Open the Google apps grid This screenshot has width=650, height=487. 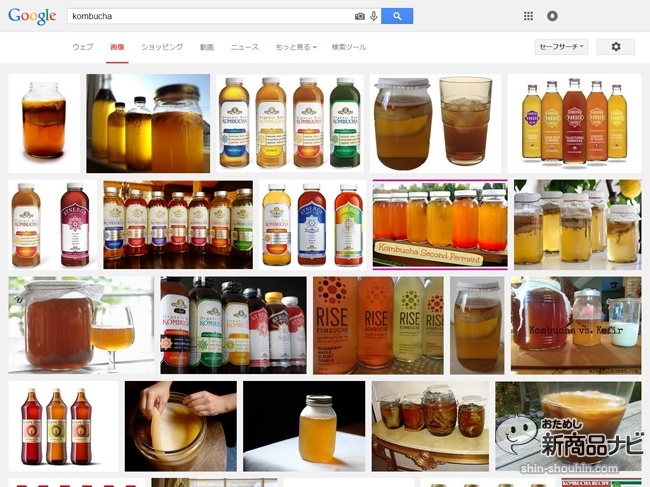click(x=528, y=16)
